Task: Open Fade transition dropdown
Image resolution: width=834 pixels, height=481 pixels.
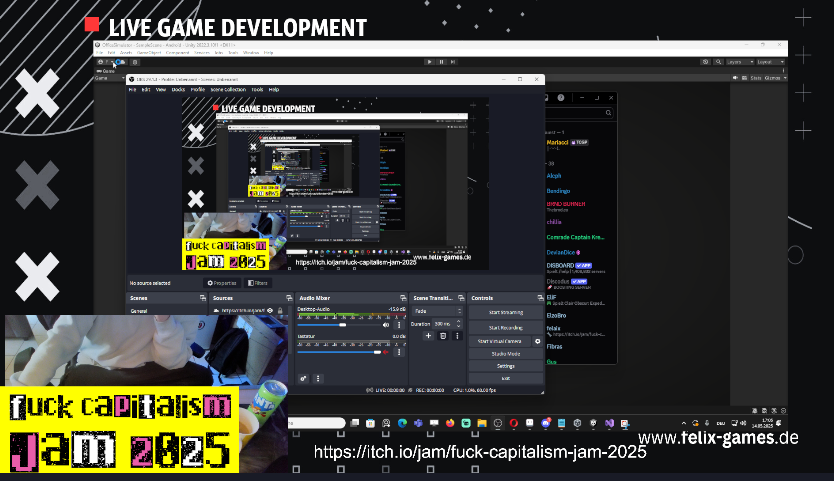Action: (x=437, y=311)
